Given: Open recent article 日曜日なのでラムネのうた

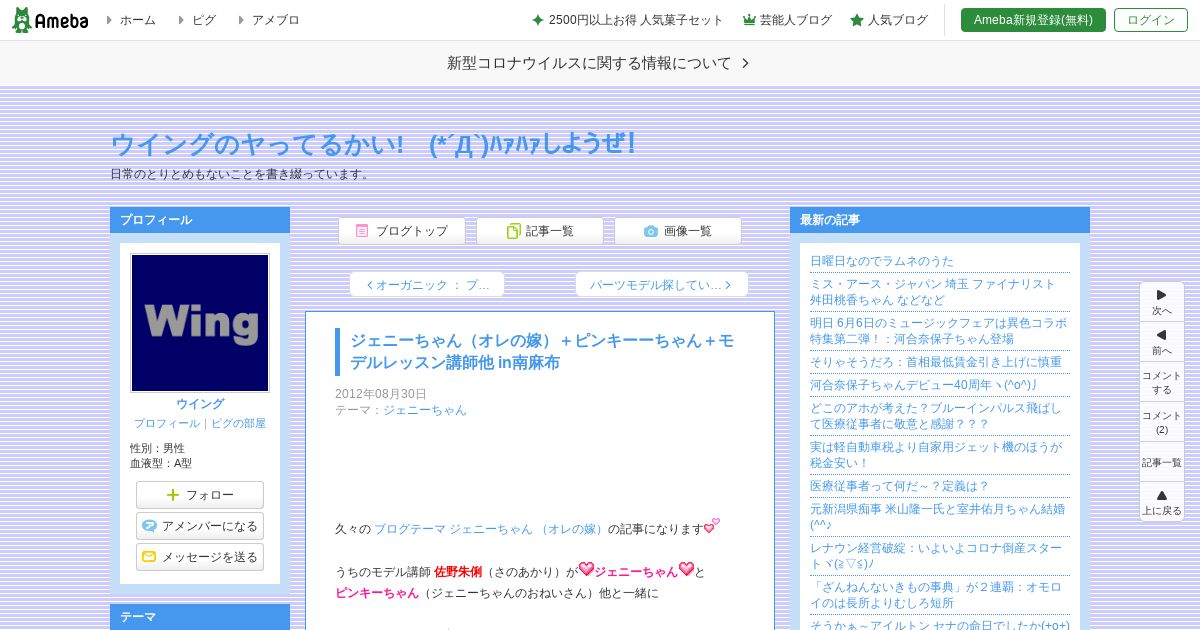Looking at the screenshot, I should (x=882, y=261).
